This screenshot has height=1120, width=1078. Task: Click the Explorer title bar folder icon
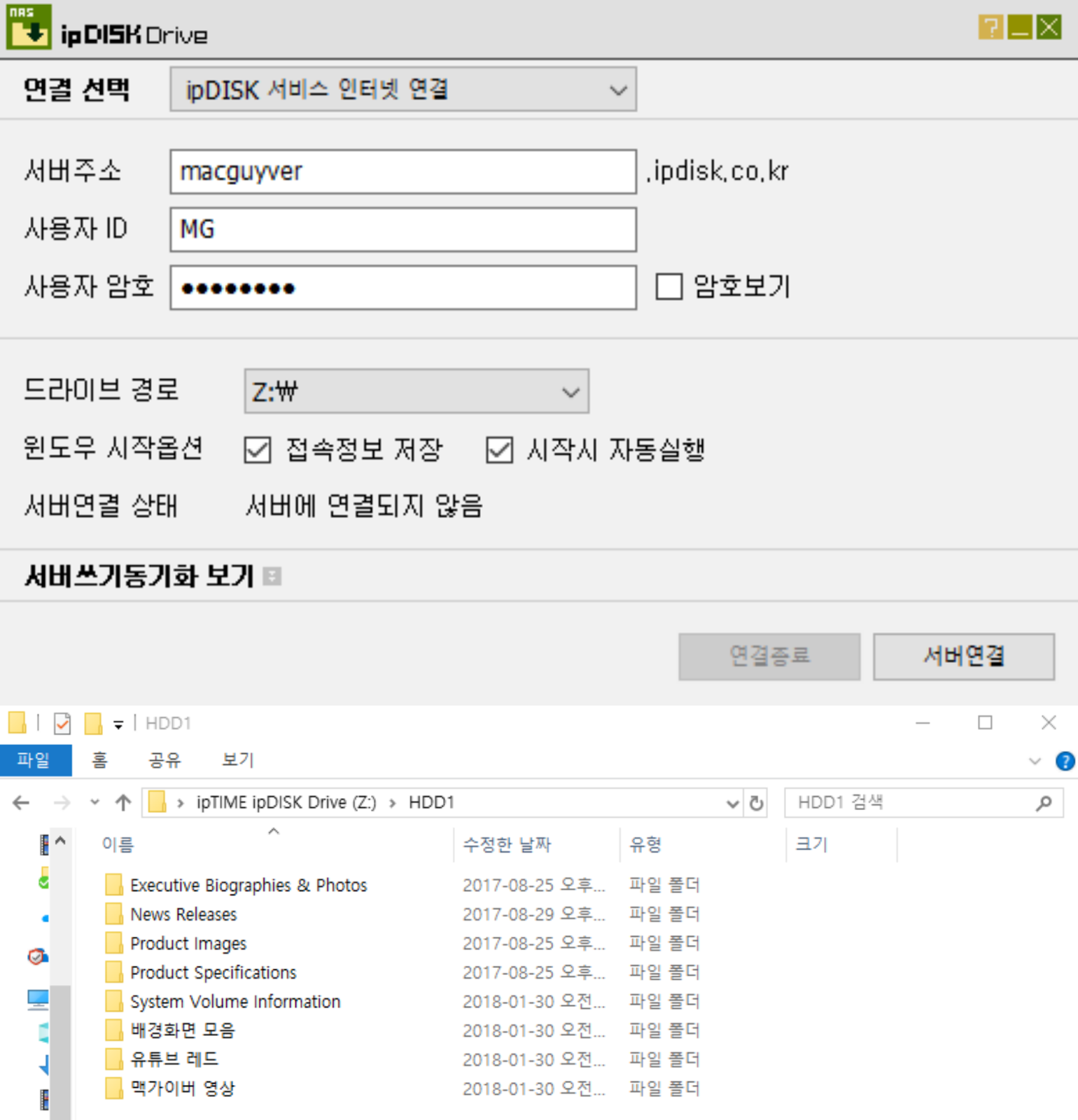tap(17, 722)
